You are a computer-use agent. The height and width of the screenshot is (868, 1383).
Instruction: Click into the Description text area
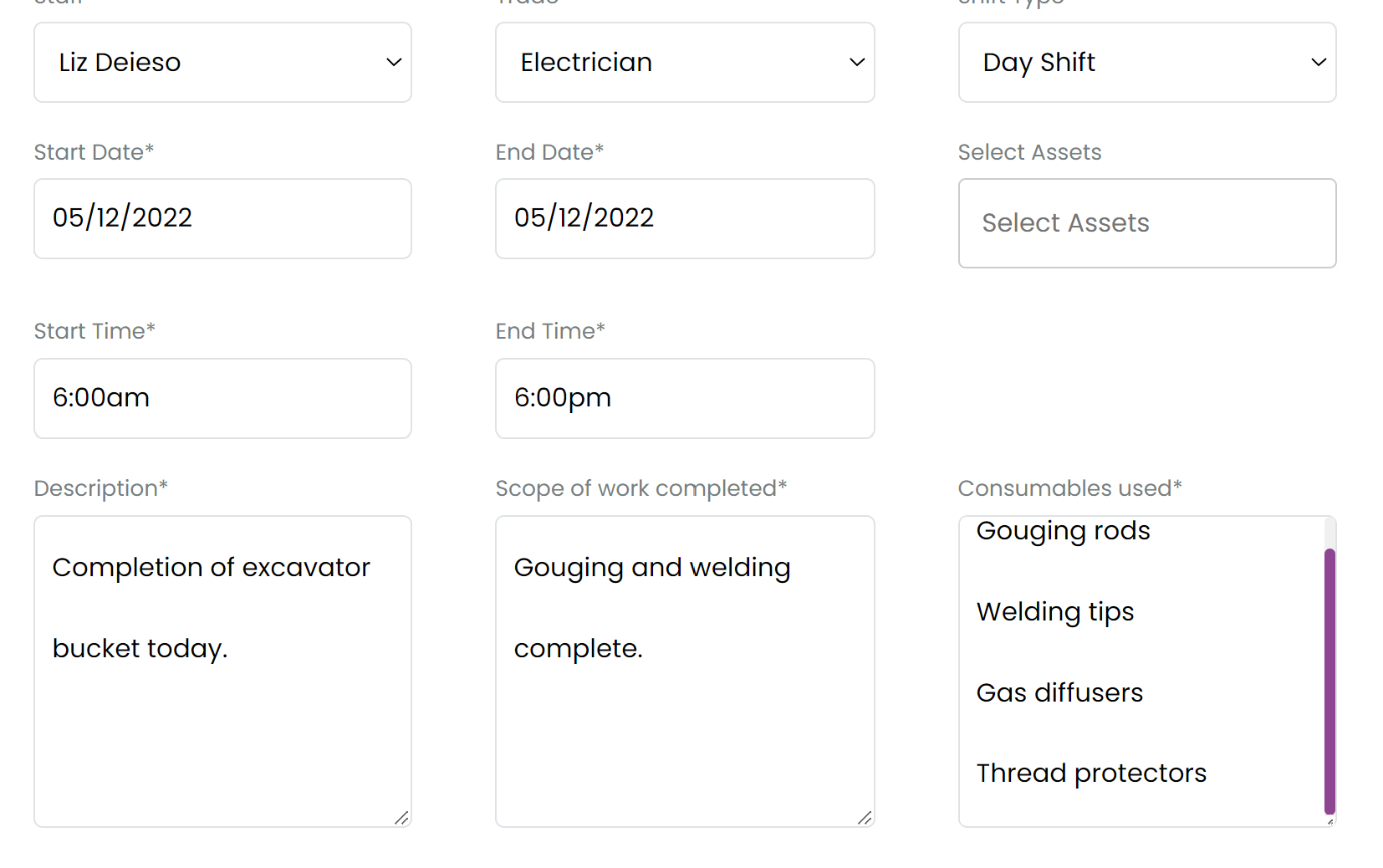pos(222,671)
